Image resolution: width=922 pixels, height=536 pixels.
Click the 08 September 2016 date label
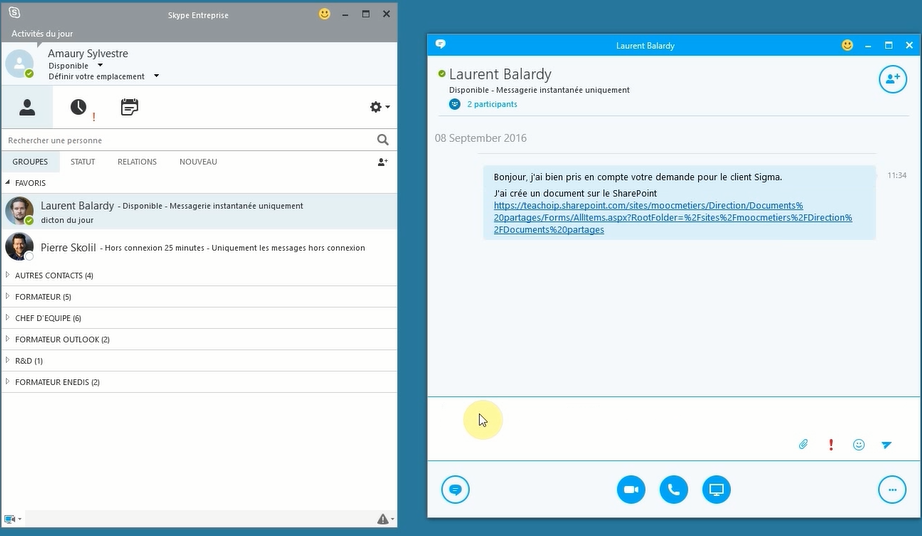tap(480, 138)
